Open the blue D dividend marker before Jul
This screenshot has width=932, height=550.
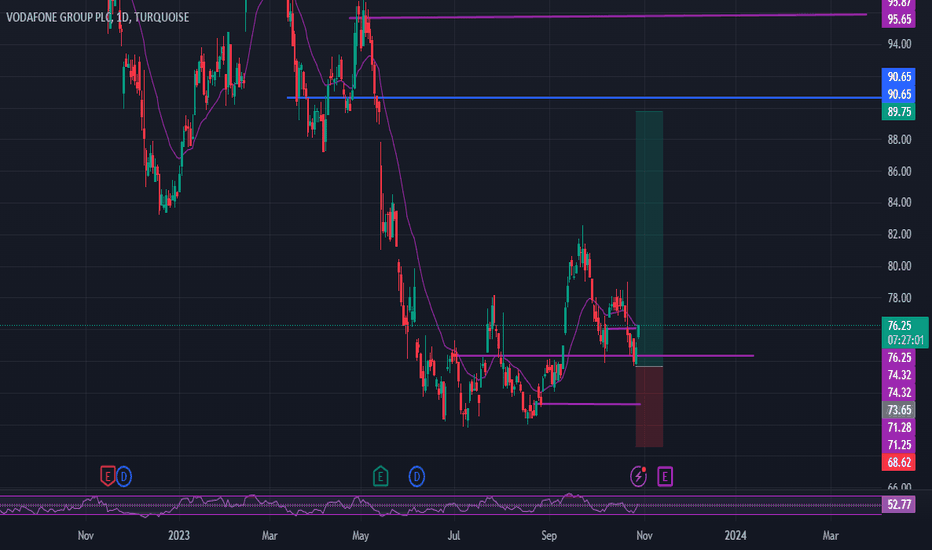click(417, 476)
